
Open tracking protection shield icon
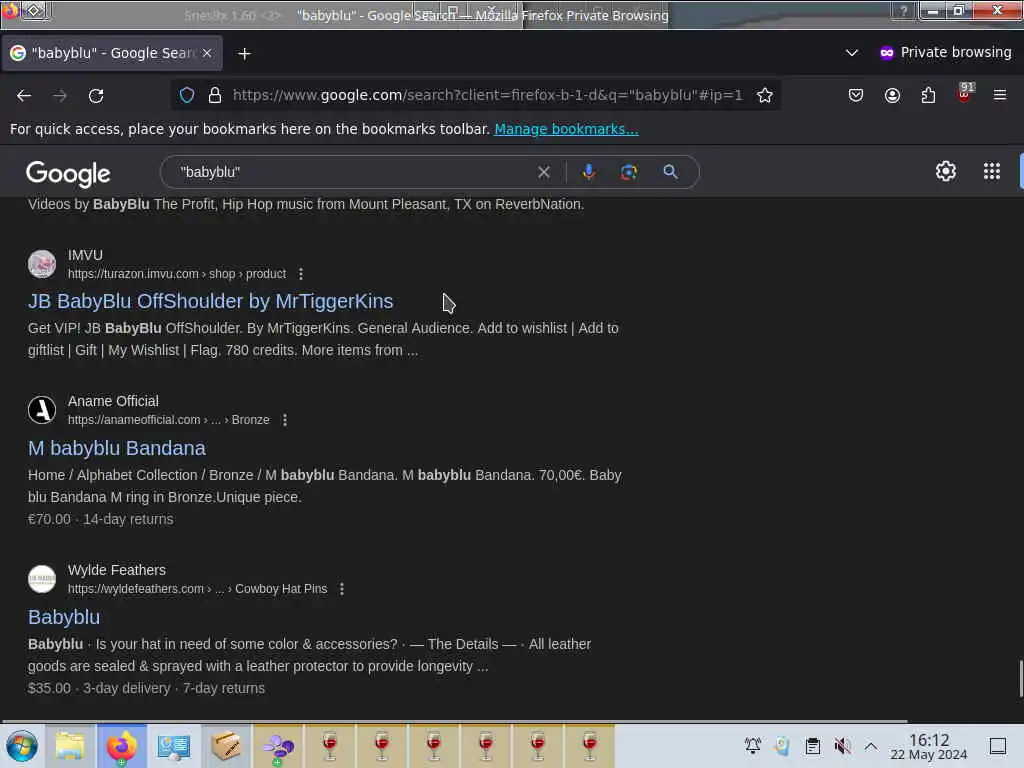[x=187, y=95]
